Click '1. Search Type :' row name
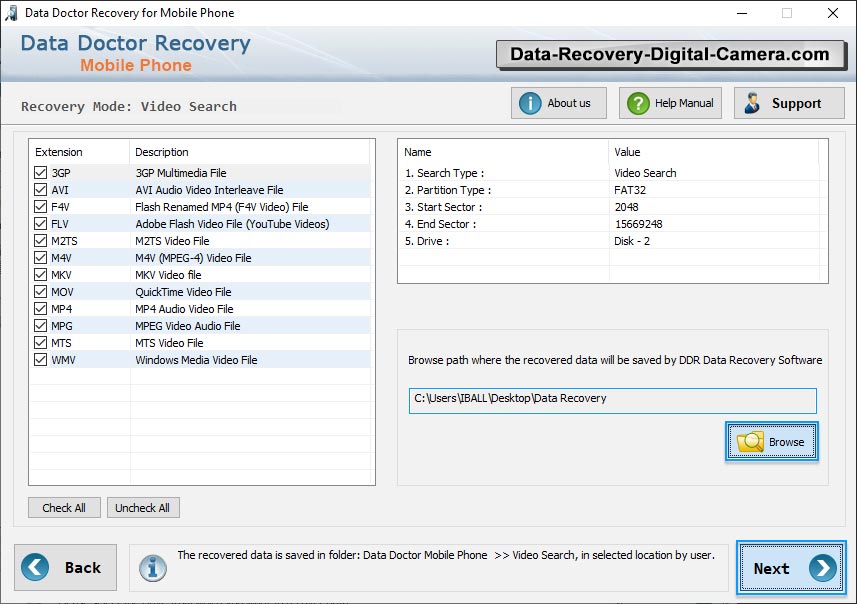The height and width of the screenshot is (604, 857). [x=444, y=173]
